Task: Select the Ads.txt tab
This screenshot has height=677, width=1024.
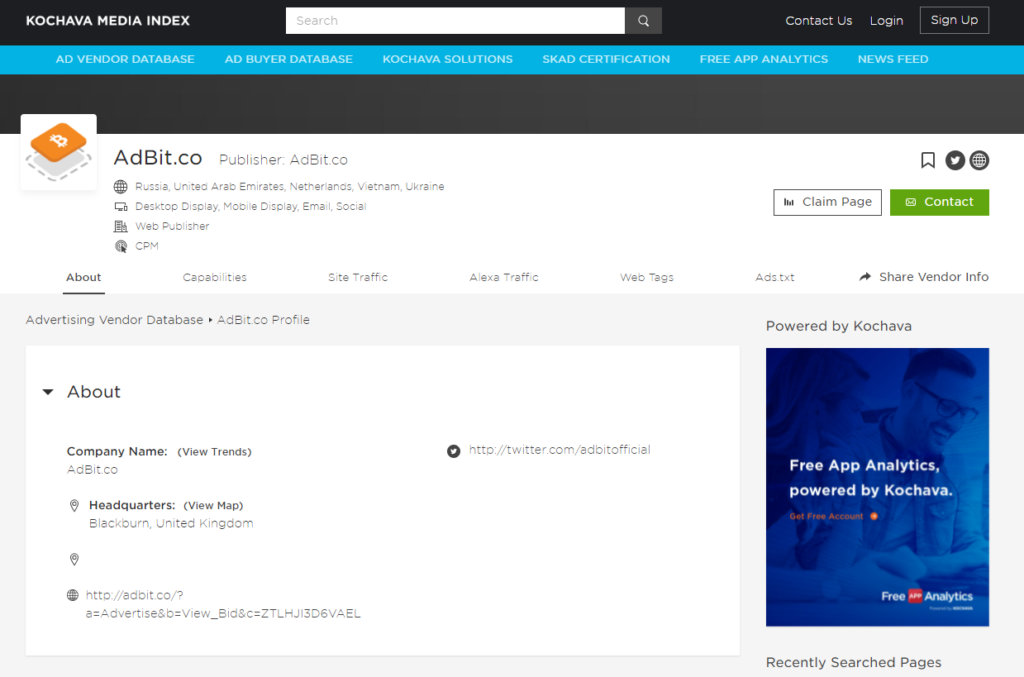Action: pyautogui.click(x=775, y=277)
